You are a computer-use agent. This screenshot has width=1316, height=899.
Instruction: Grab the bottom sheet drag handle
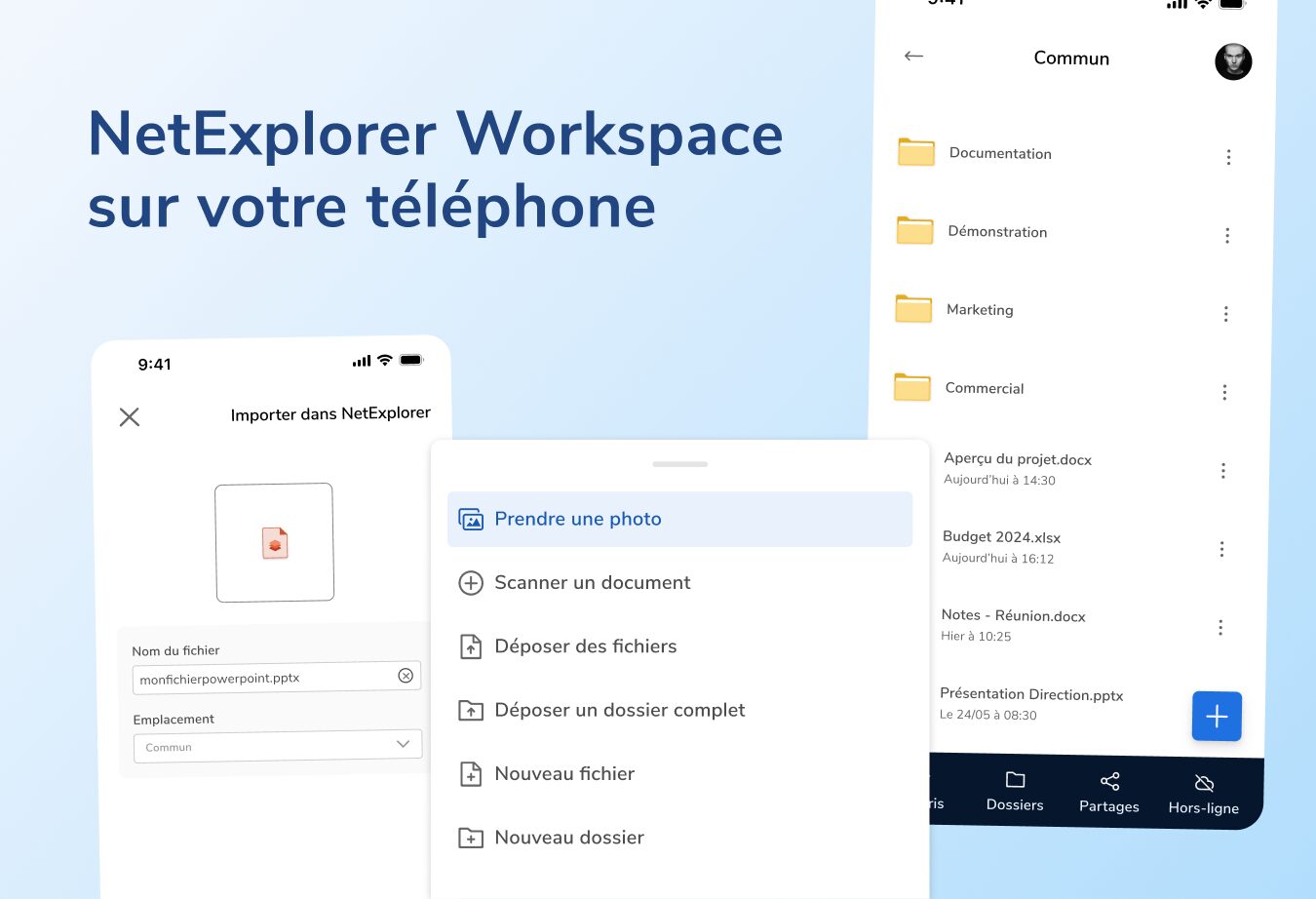tap(680, 464)
